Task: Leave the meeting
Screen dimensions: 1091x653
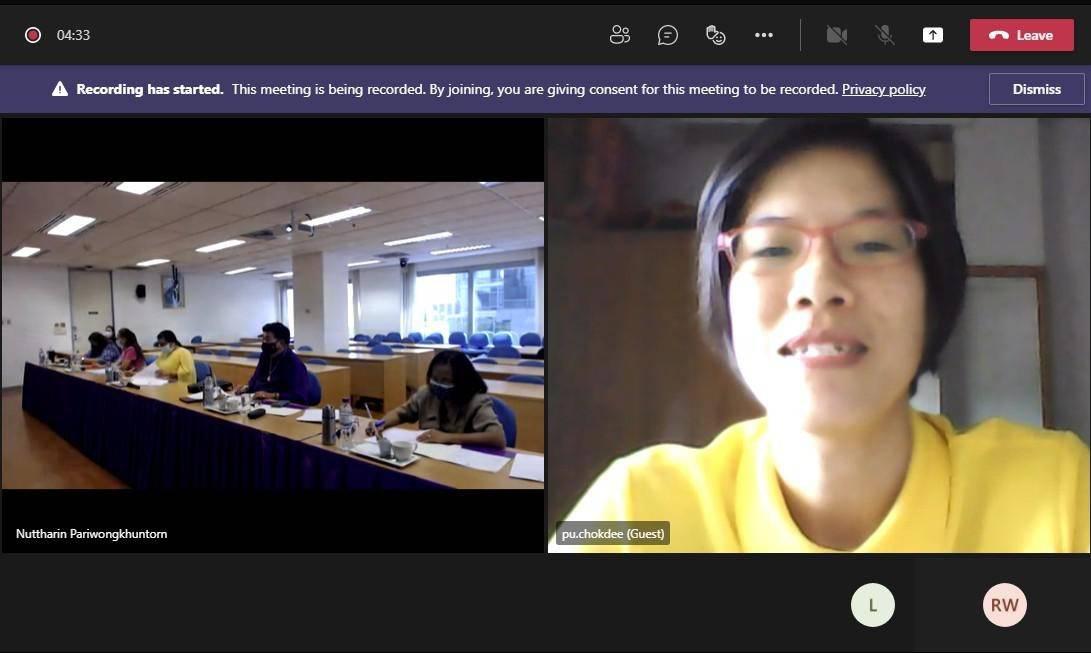Action: point(1021,35)
